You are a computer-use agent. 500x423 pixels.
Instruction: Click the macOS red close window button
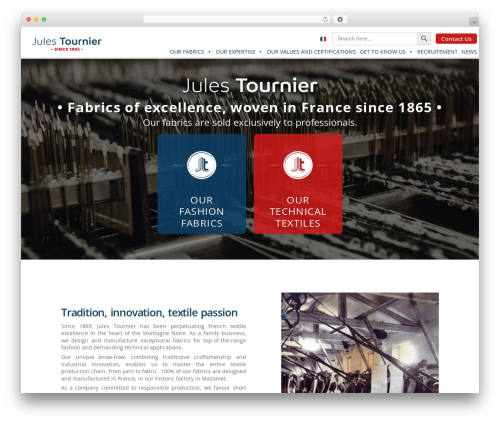(x=29, y=19)
